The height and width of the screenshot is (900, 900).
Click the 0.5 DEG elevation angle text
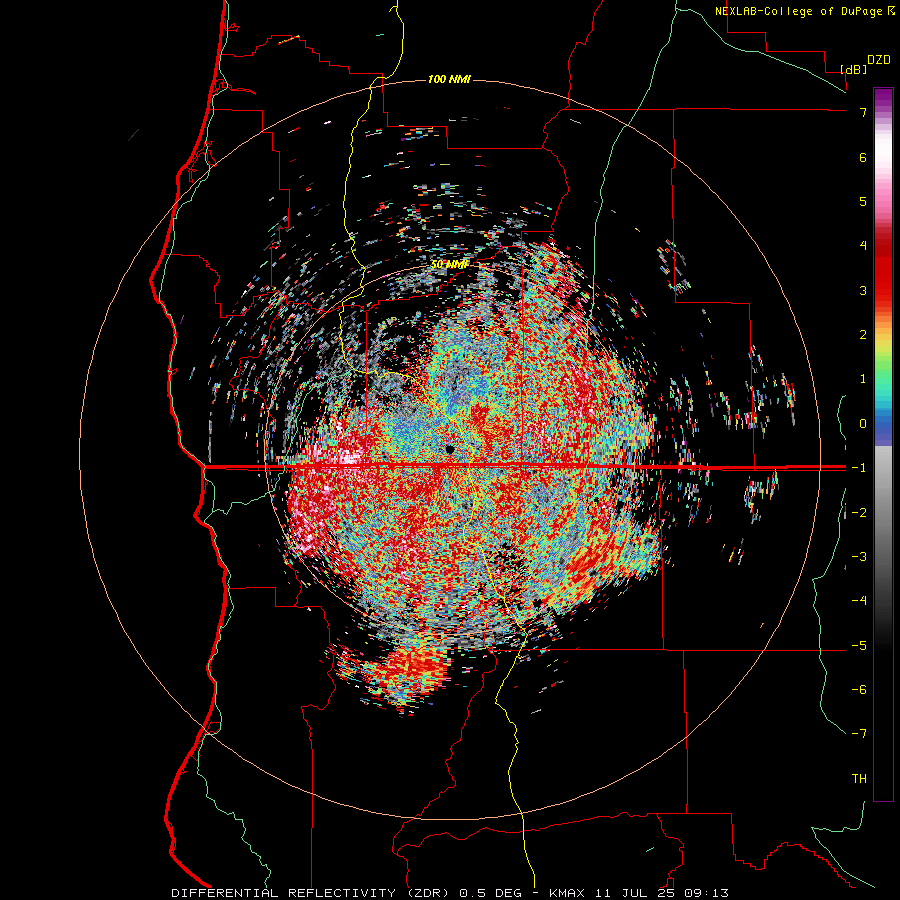click(490, 893)
